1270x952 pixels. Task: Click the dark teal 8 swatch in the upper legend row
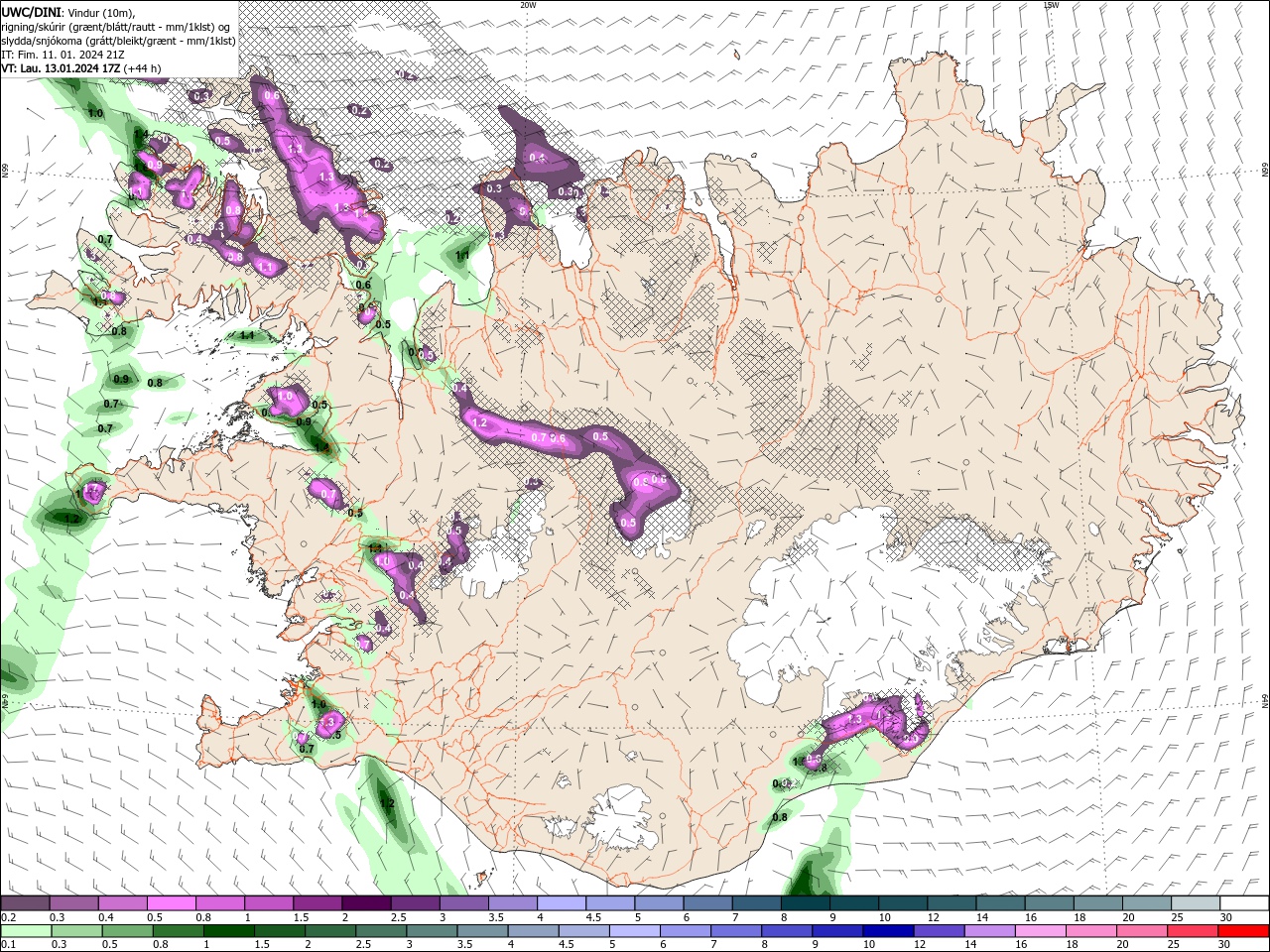click(806, 903)
